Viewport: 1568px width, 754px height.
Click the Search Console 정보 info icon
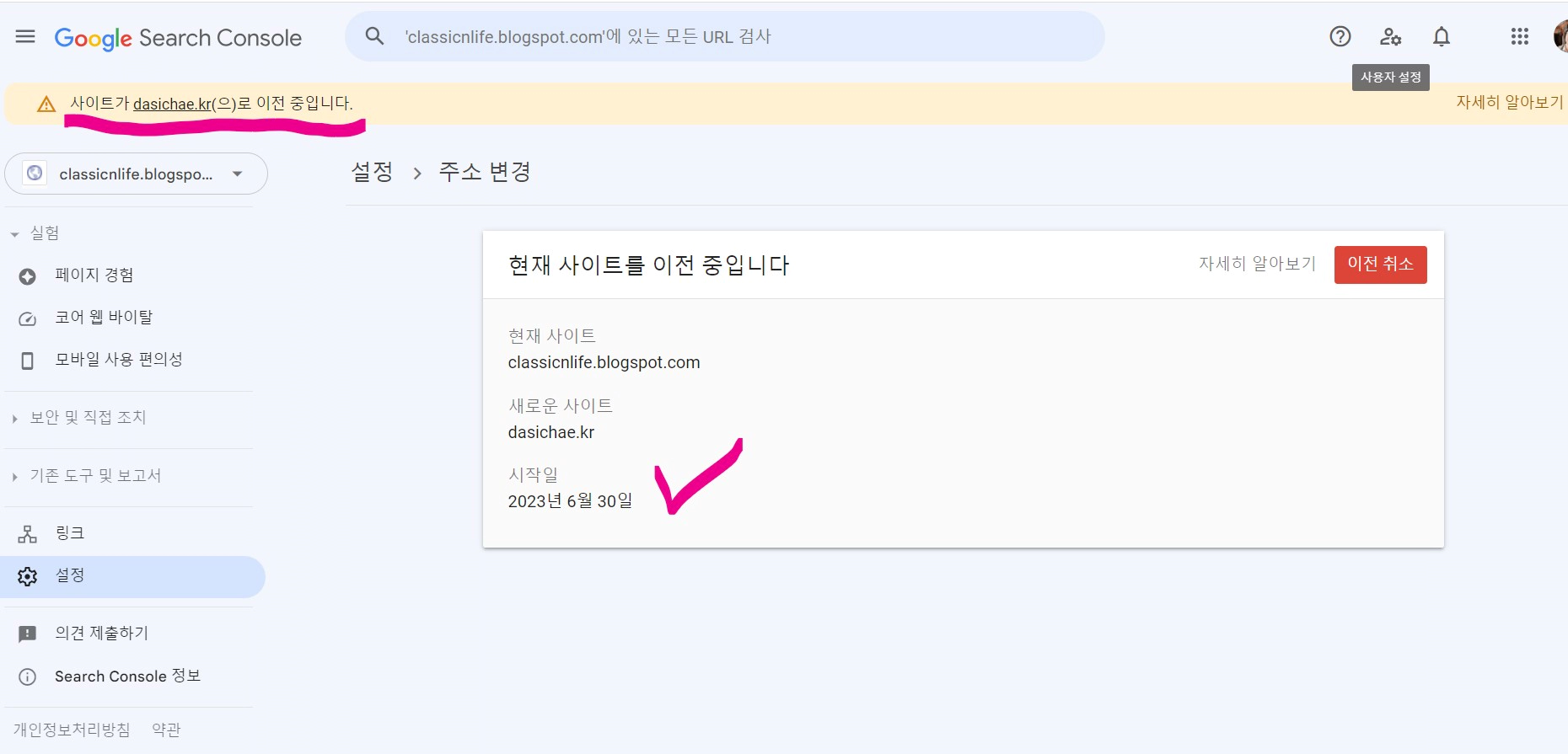27,676
